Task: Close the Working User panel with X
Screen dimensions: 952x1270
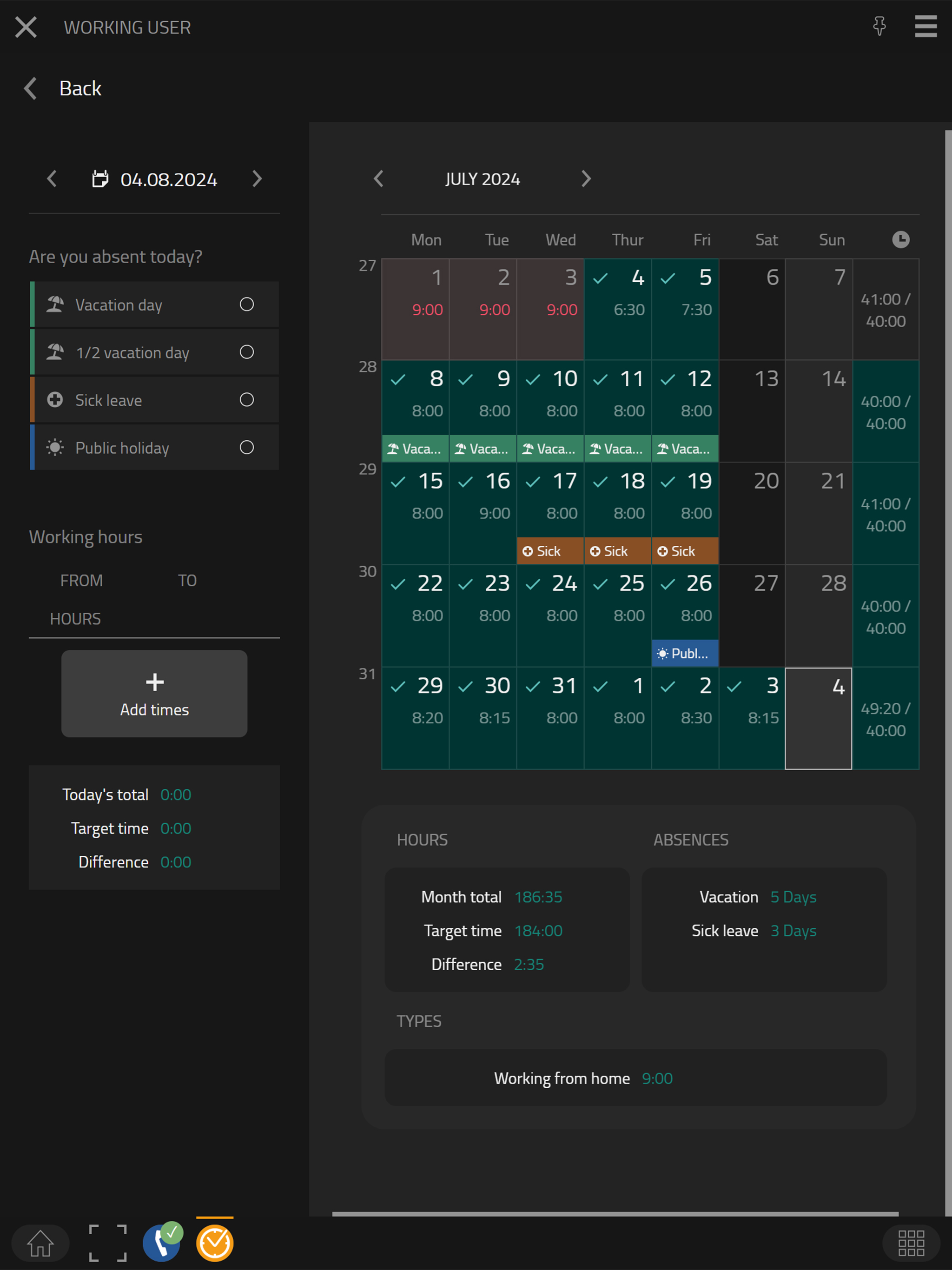Action: coord(26,27)
